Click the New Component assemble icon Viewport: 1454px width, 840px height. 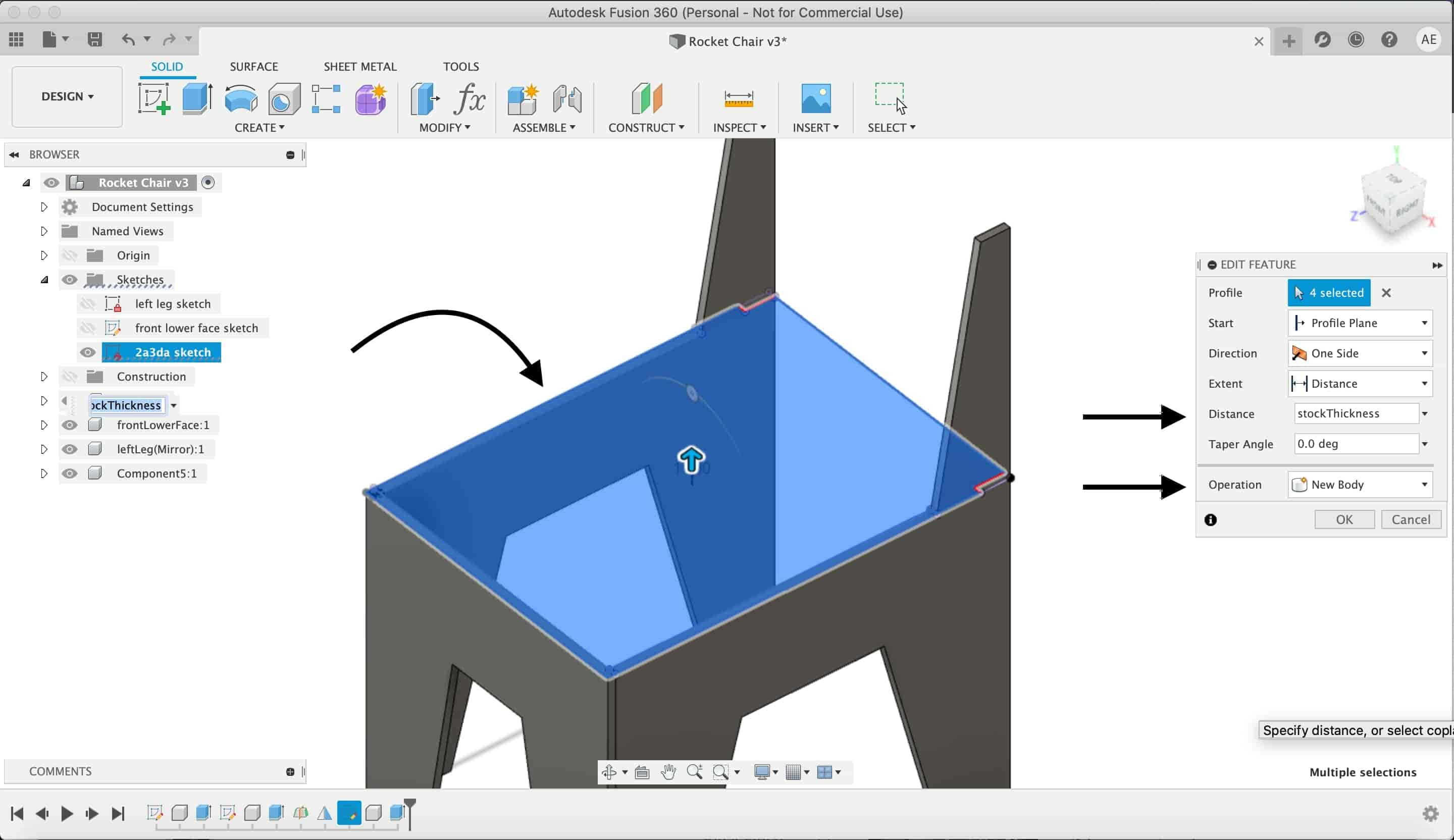click(523, 98)
